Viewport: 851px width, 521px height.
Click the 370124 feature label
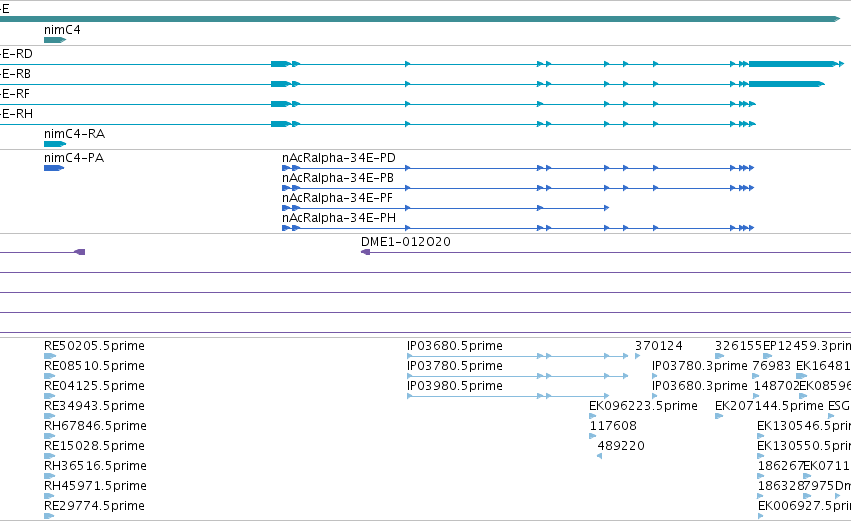(659, 346)
